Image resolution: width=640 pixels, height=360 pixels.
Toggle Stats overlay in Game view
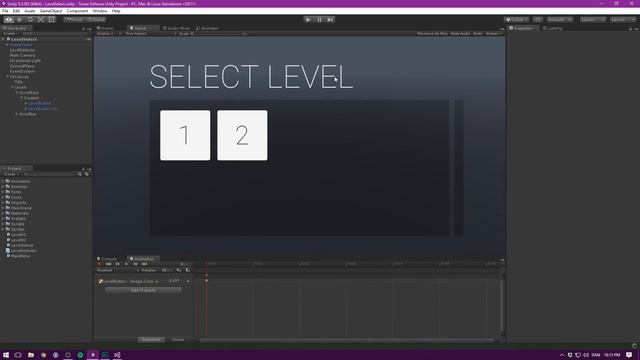click(478, 33)
